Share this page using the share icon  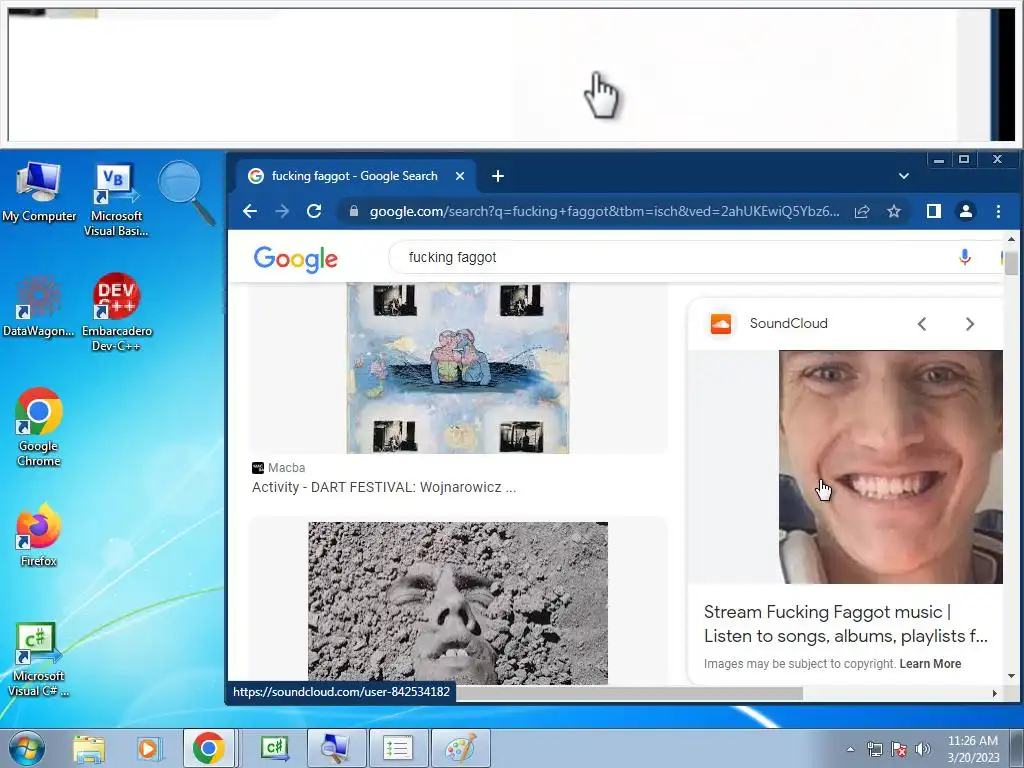click(862, 211)
